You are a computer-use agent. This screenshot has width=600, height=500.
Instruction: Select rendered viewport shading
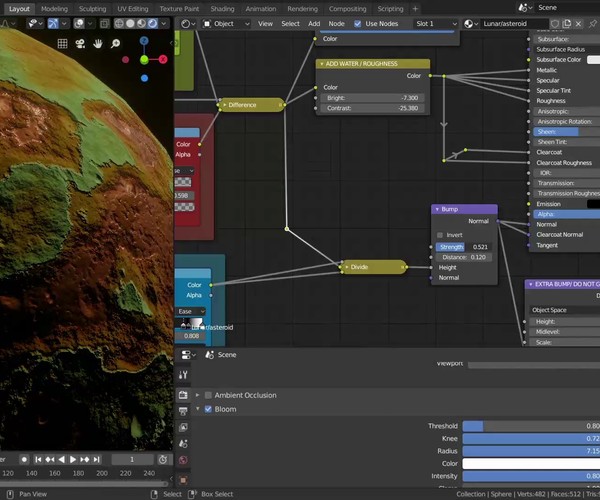(153, 24)
